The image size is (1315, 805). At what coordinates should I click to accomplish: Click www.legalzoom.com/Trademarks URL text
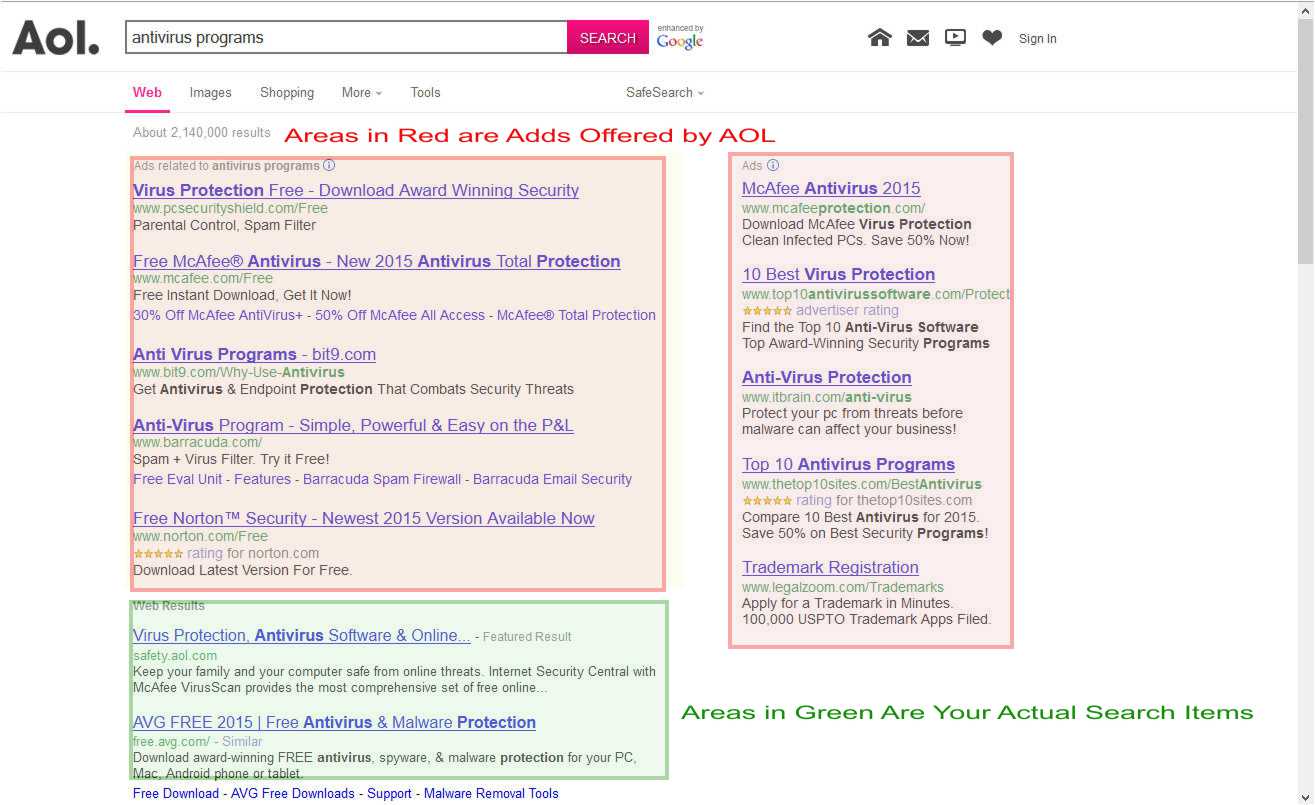843,587
